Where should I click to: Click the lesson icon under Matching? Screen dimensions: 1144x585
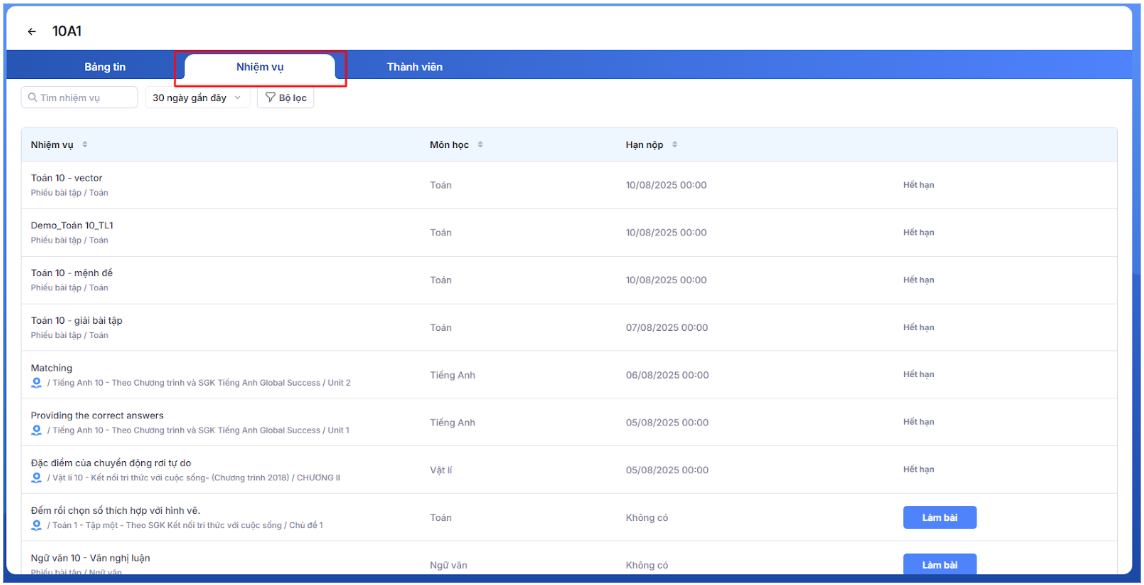pyautogui.click(x=37, y=383)
